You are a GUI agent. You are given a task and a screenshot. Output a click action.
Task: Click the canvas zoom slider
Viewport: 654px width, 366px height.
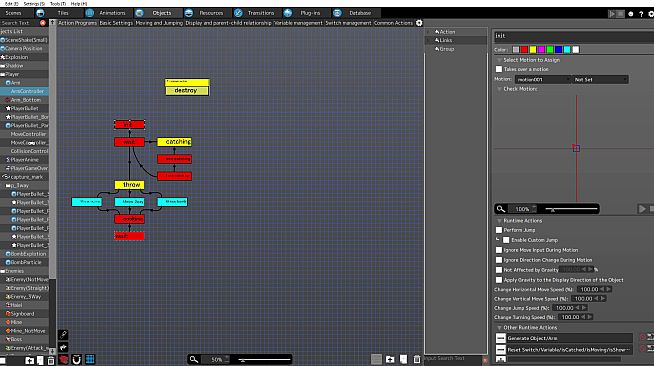click(x=264, y=359)
